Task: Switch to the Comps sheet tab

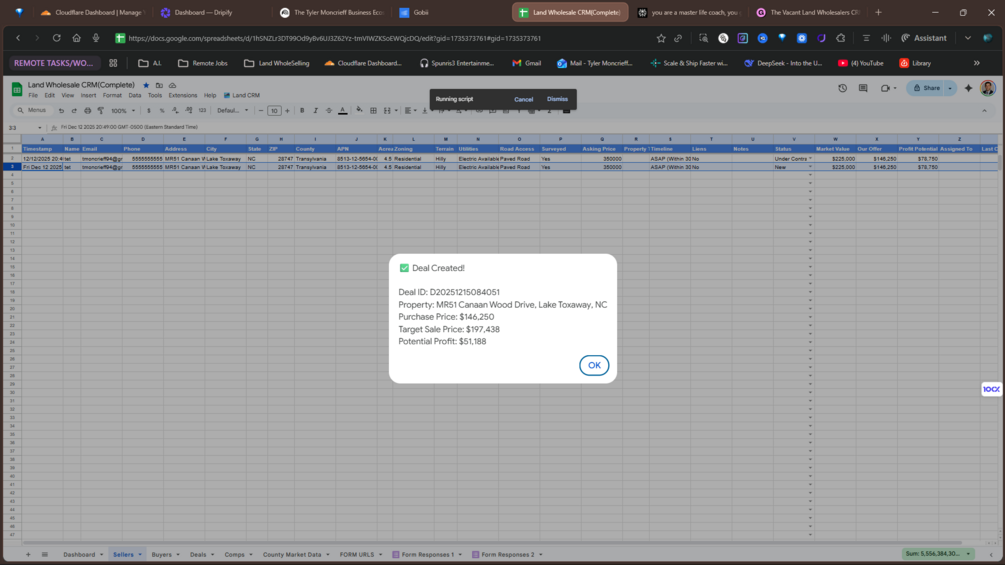Action: [x=234, y=555]
